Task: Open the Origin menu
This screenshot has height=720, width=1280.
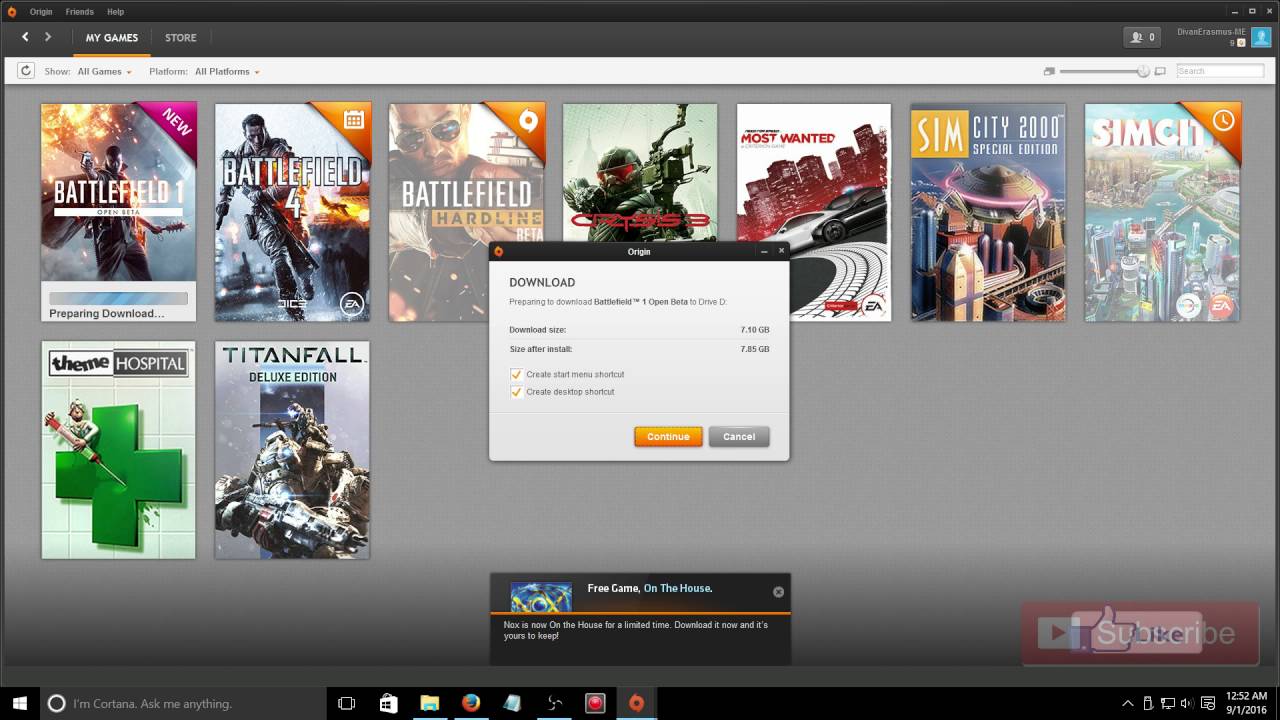Action: pyautogui.click(x=41, y=12)
